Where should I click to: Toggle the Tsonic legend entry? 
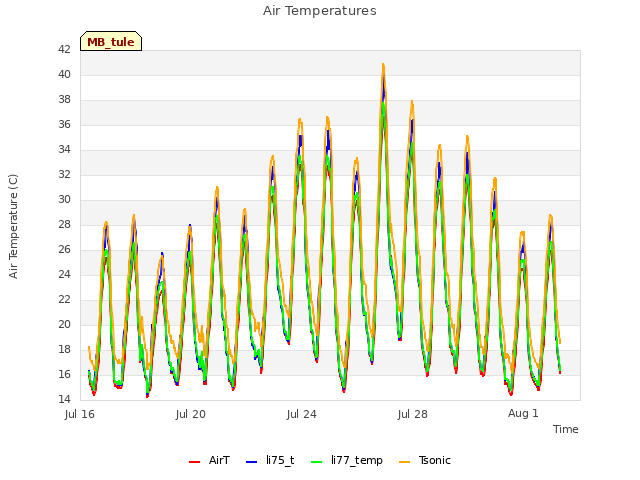tap(425, 460)
